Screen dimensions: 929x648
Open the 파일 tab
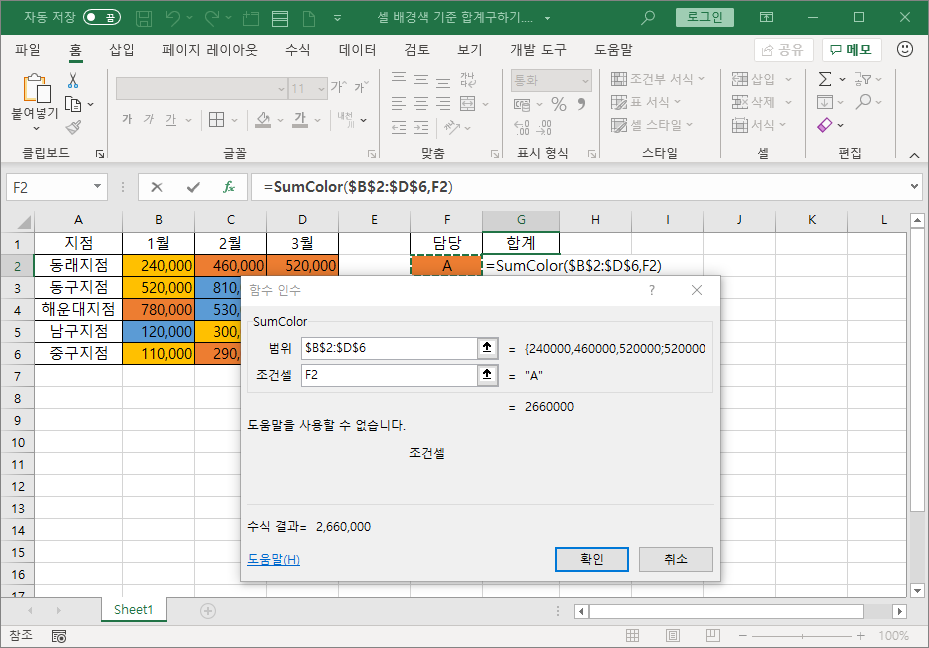coord(28,50)
